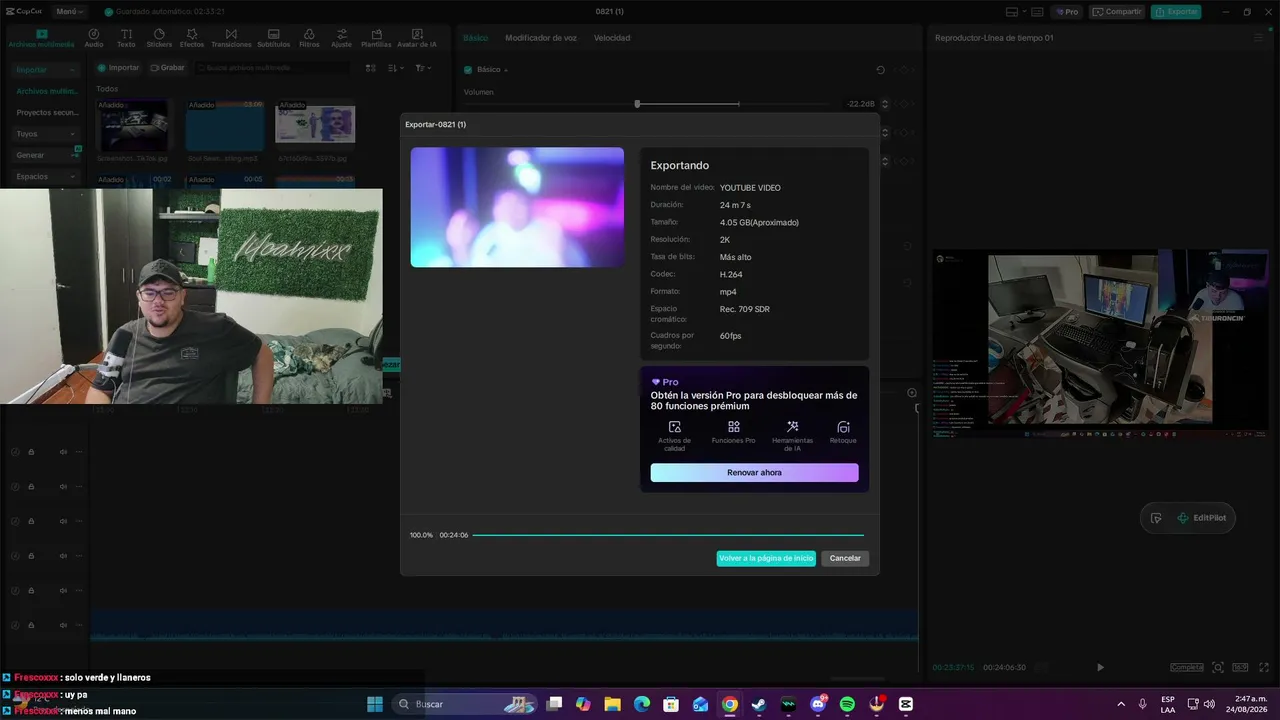Viewport: 1280px width, 720px height.
Task: Open the Efectos panel
Action: click(x=192, y=38)
